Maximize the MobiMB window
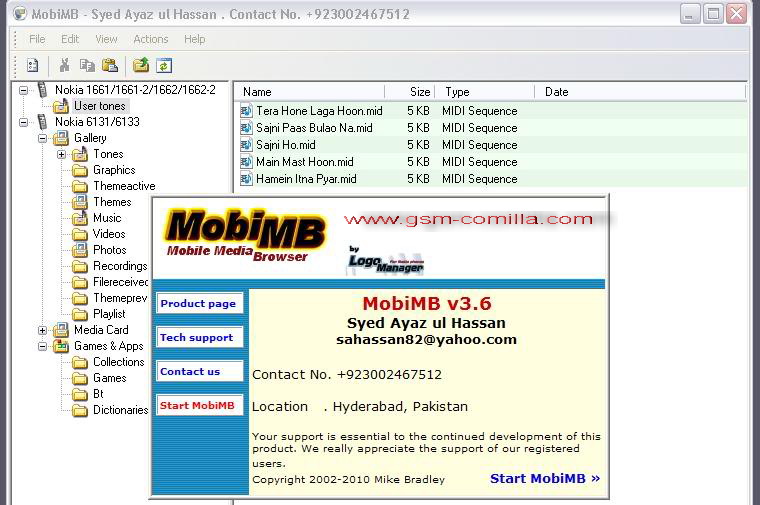This screenshot has width=760, height=505. coord(713,14)
